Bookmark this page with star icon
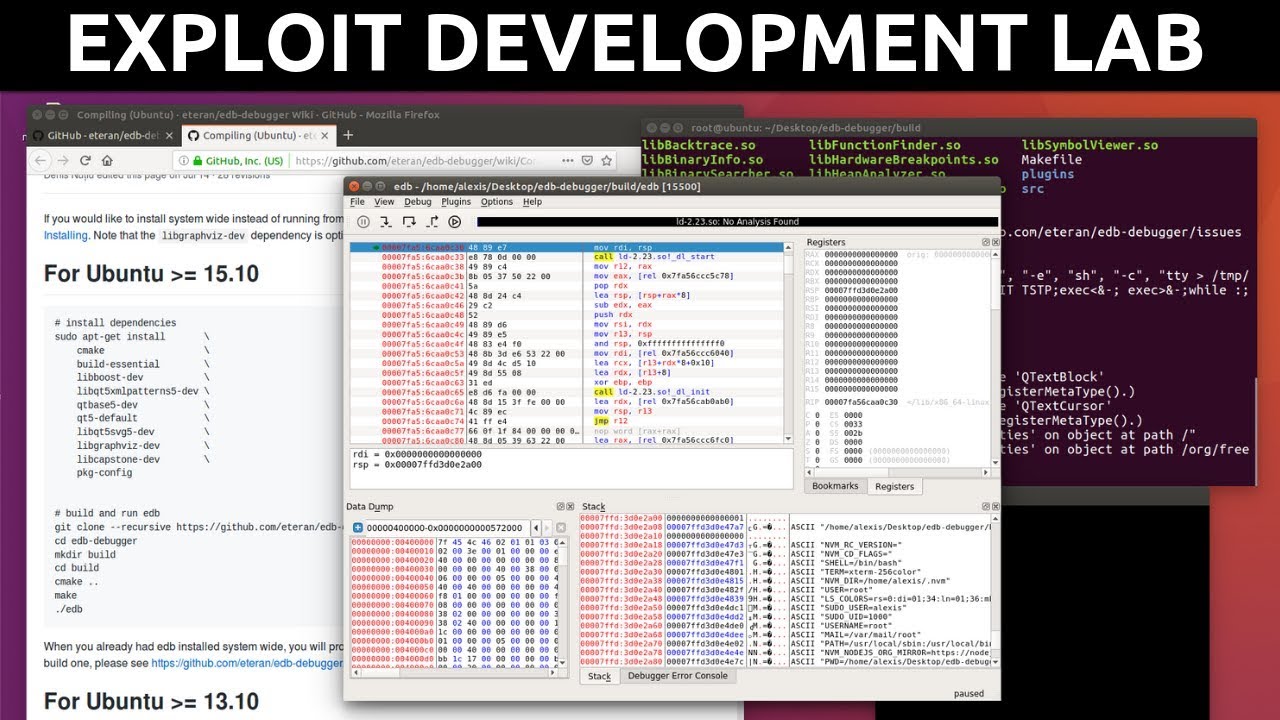 606,160
